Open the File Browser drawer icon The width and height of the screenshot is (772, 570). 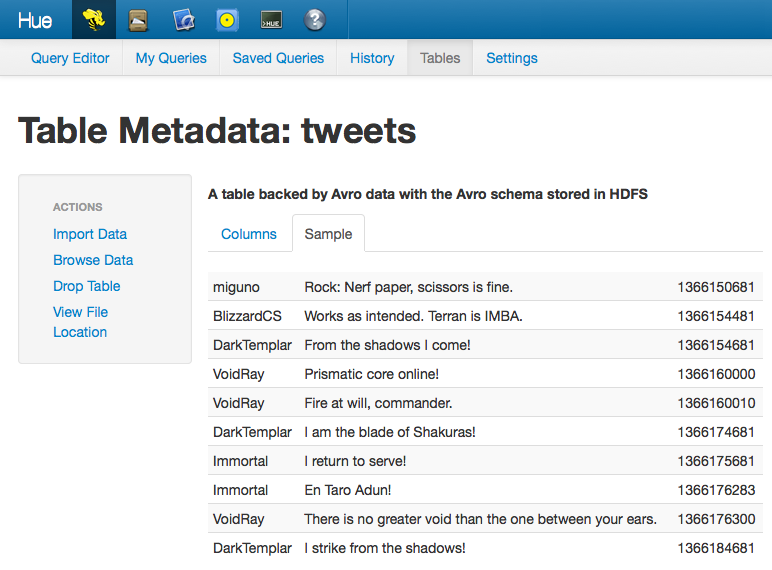pos(138,21)
